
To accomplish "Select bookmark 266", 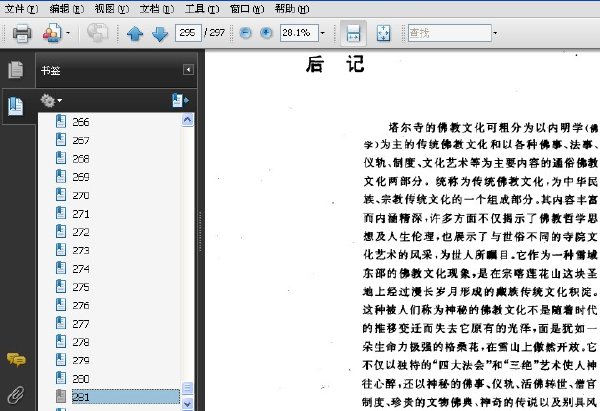I will tap(81, 122).
